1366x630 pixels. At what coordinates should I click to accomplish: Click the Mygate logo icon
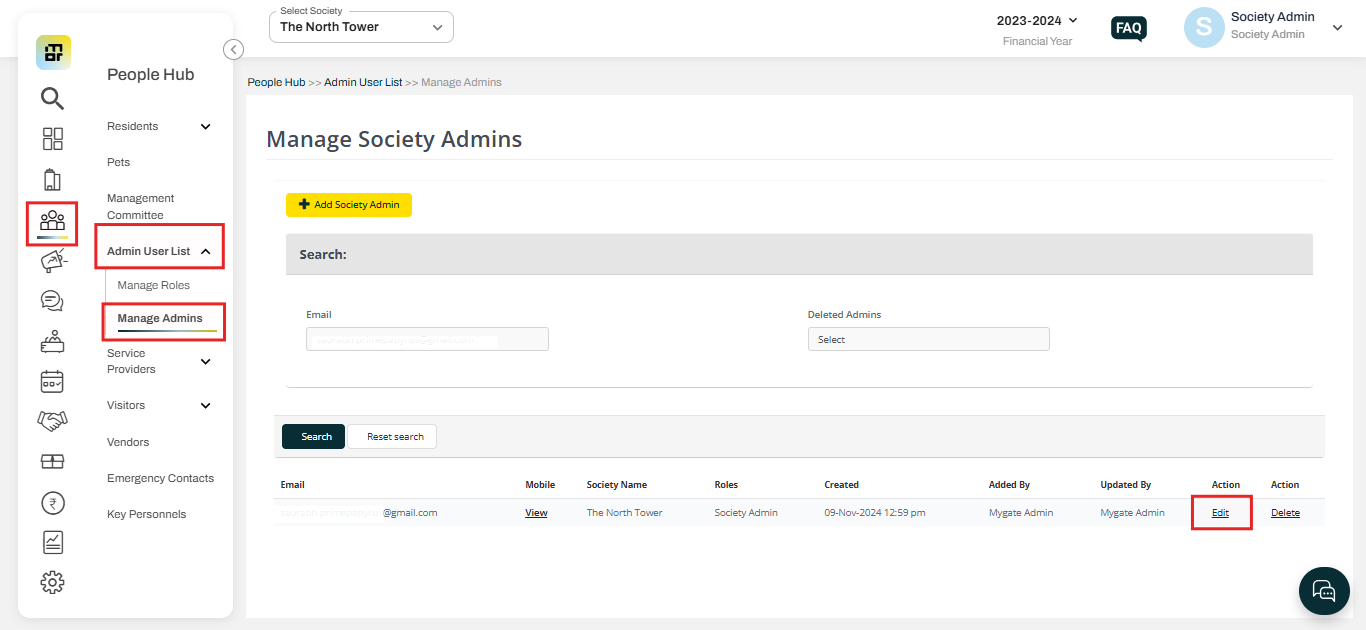[x=54, y=52]
